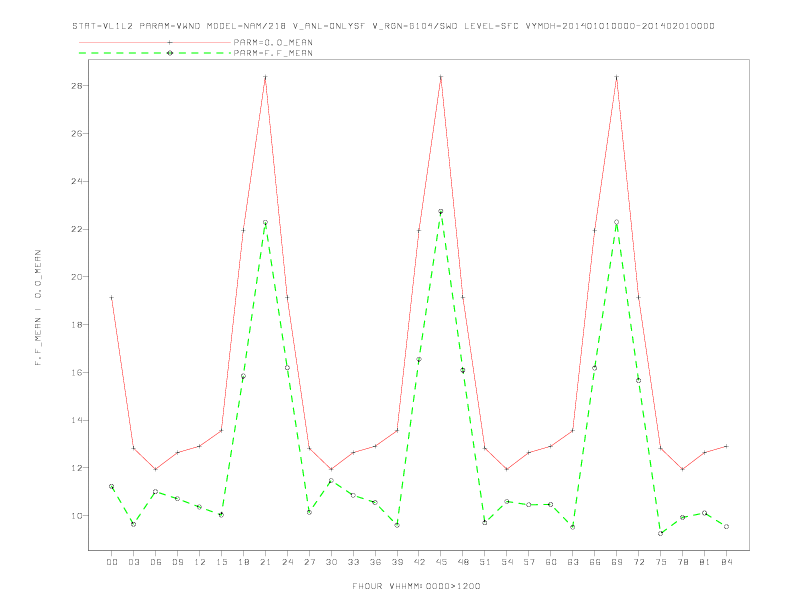Click red line peak marker at hour 45
792x612 pixels.
coord(441,77)
